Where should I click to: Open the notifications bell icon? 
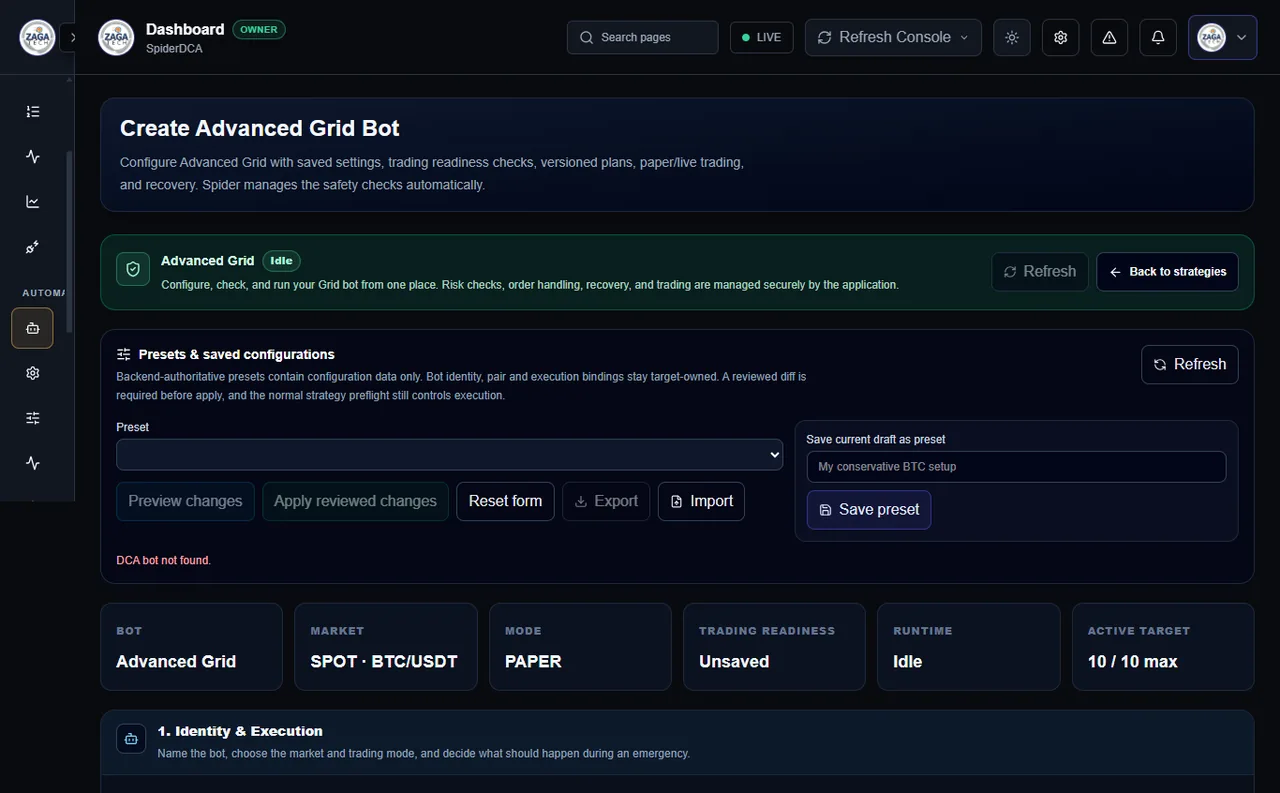pos(1158,37)
